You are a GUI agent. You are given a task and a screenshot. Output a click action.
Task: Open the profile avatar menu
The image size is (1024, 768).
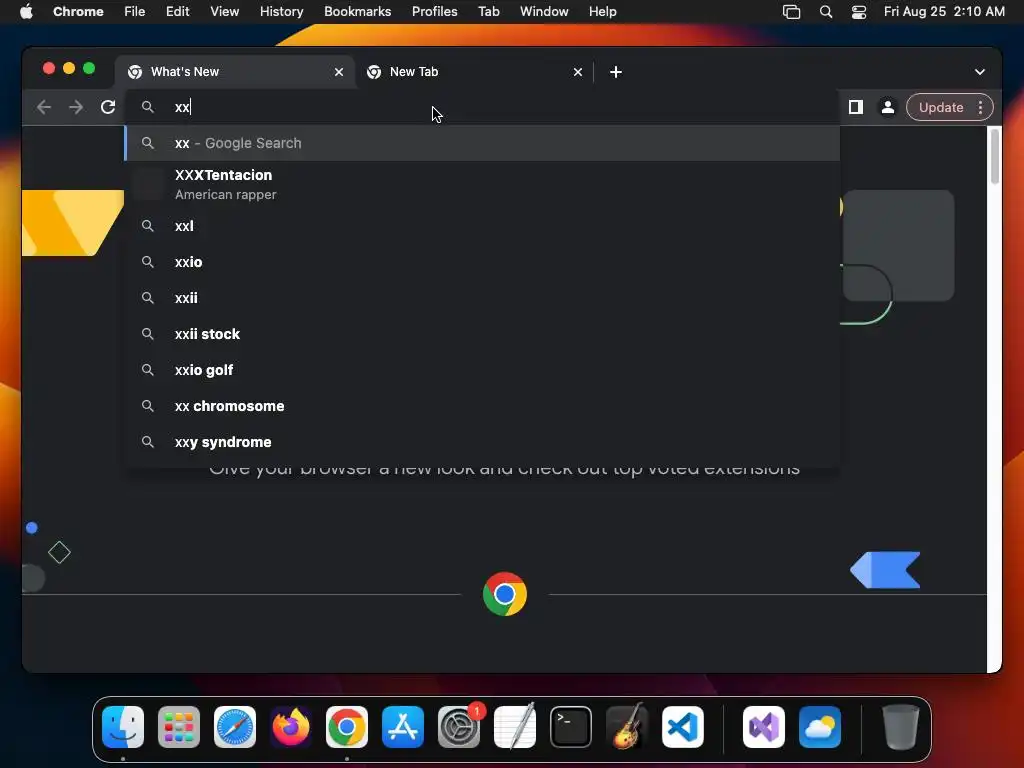click(x=888, y=107)
